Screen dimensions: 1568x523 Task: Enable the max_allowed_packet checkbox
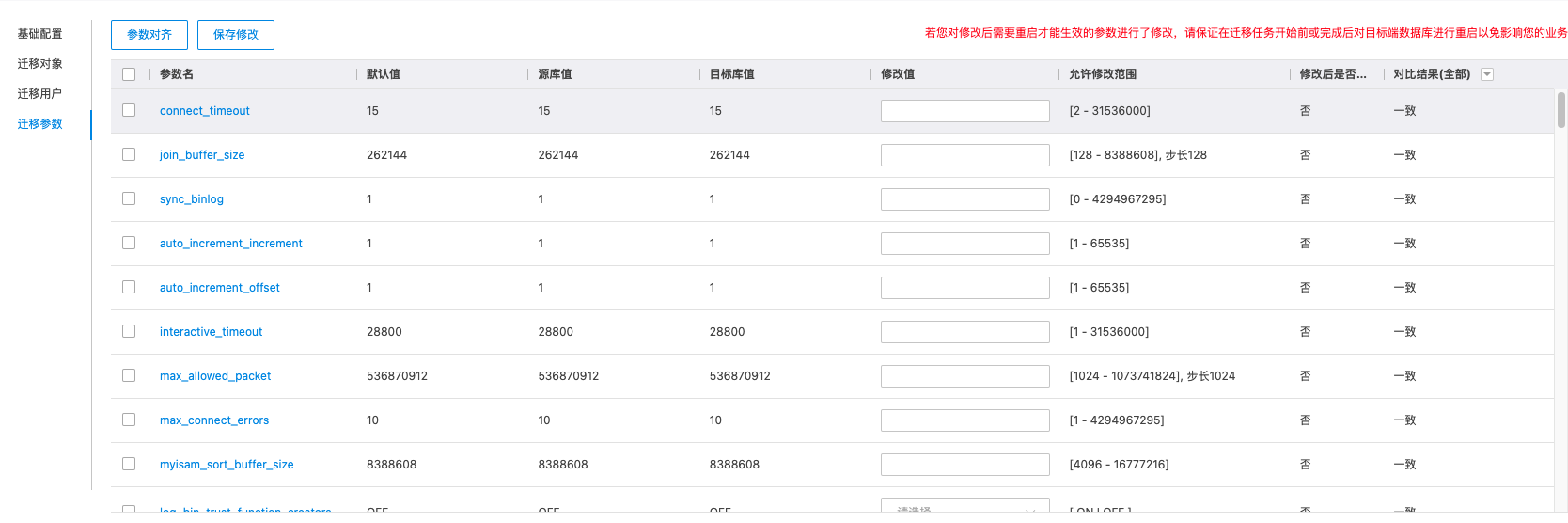click(129, 375)
